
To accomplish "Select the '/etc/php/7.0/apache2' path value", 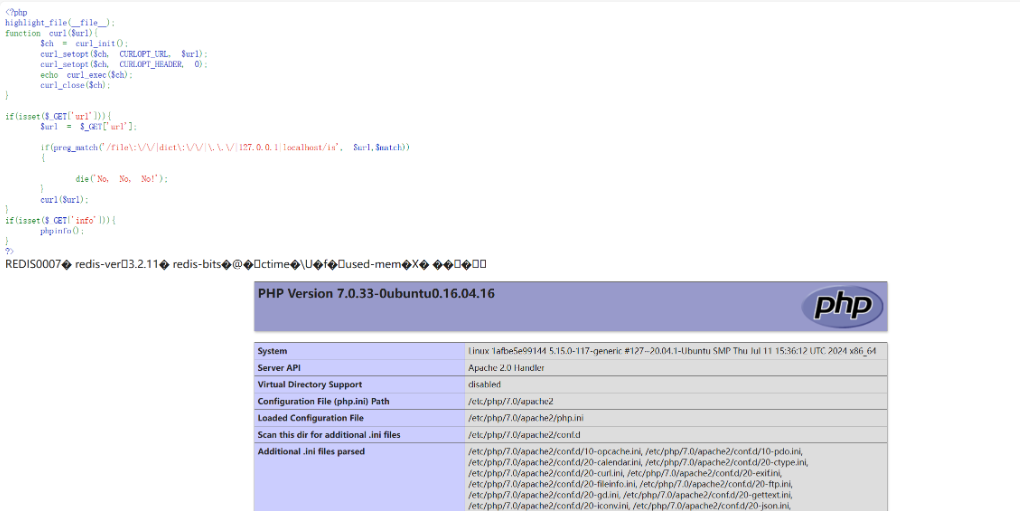I will coord(511,402).
